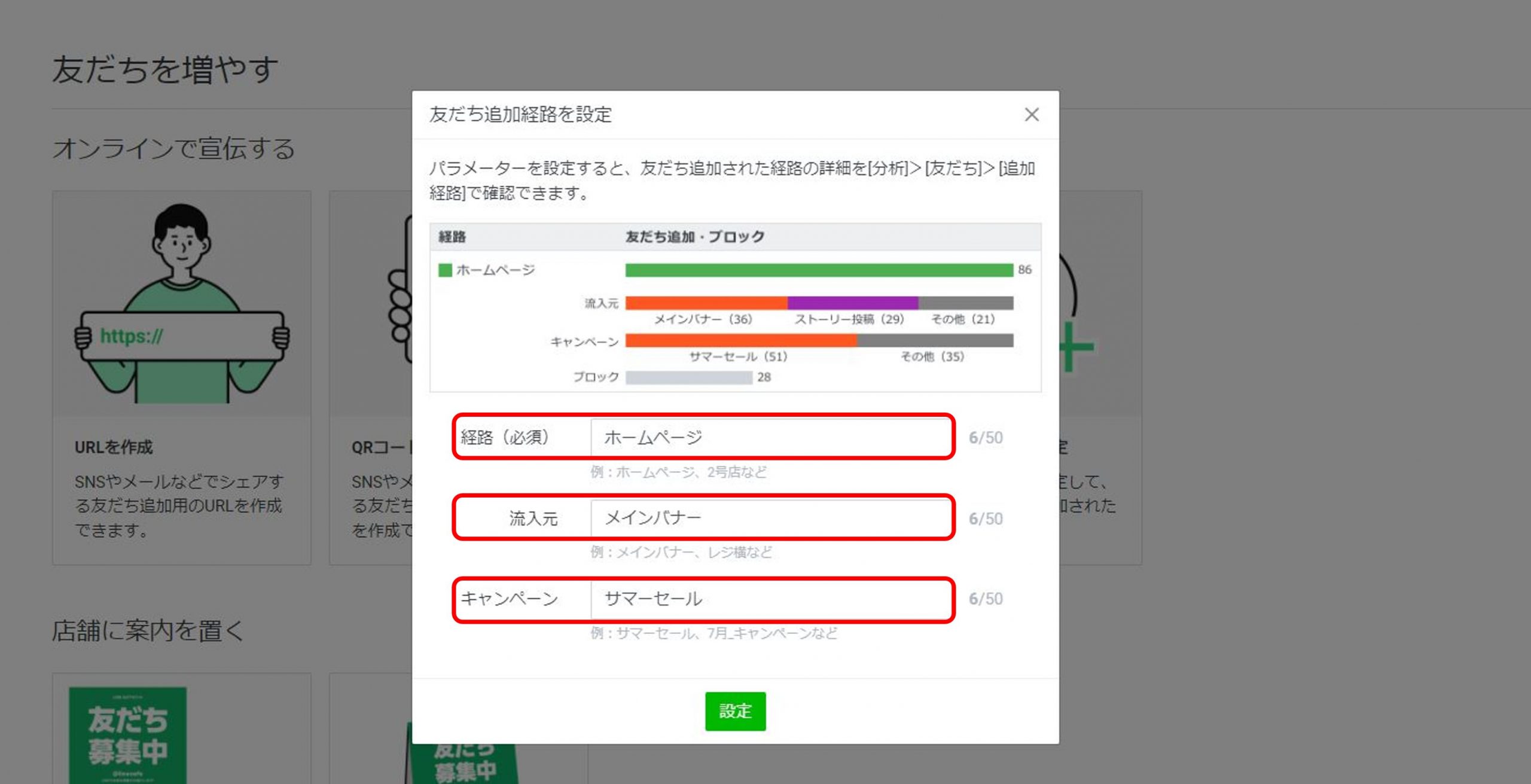Screen dimensions: 1531x784
Task: Open the URLを作成 card illustration
Action: [182, 304]
